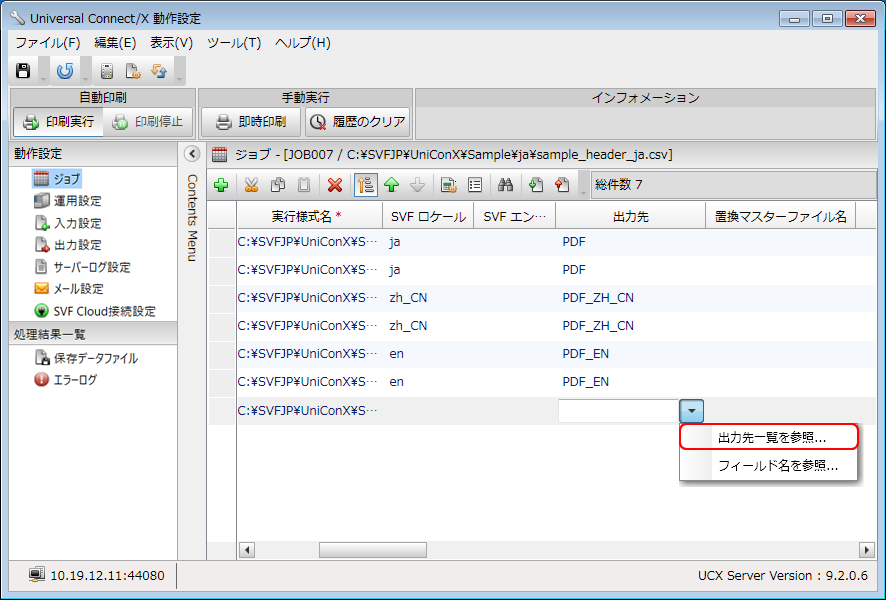
Task: Click the 即時印刷 button
Action: pos(251,121)
